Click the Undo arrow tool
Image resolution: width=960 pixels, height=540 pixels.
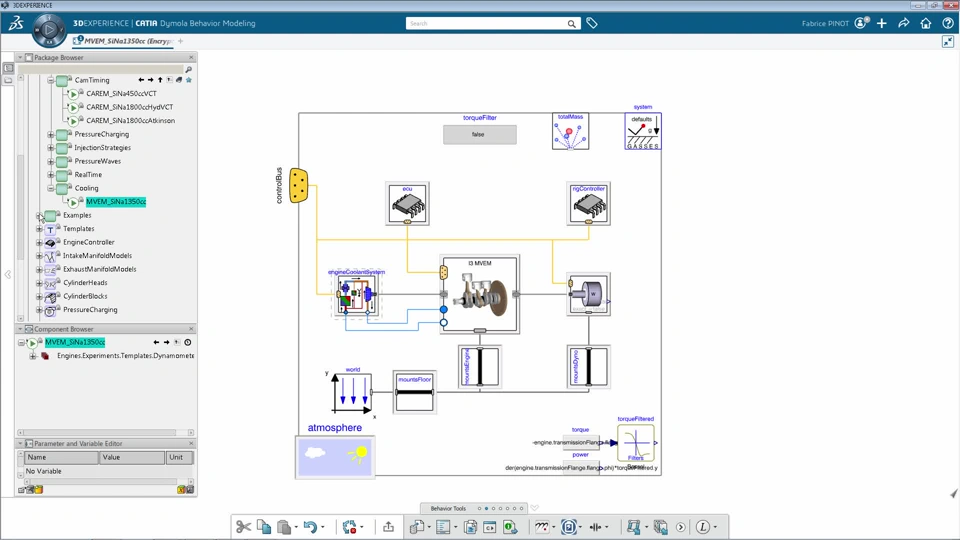[310, 527]
